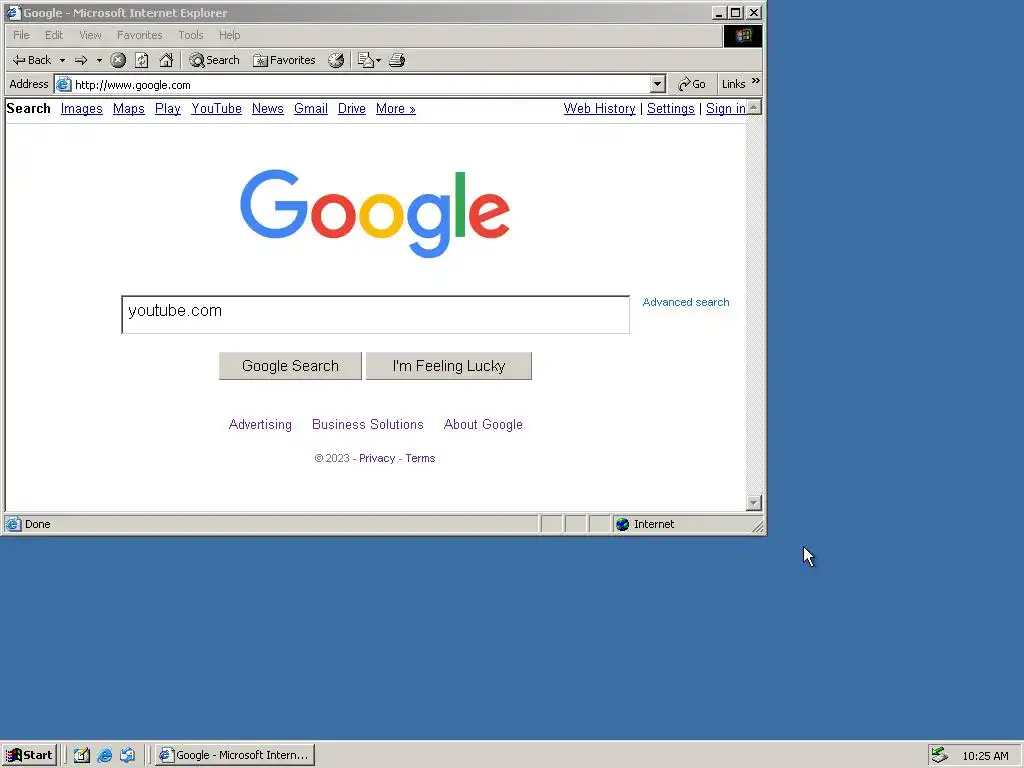1024x768 pixels.
Task: Click the Go button beside address
Action: [x=692, y=84]
